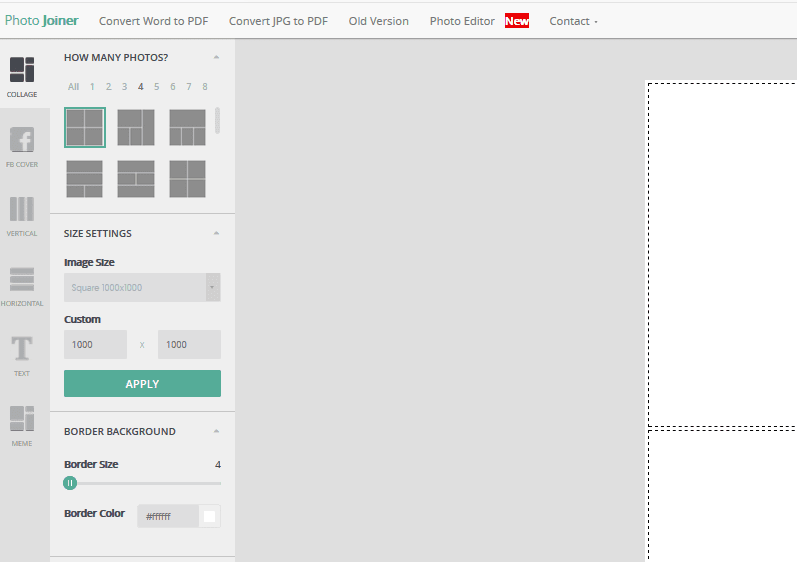Choose layout with wide top and three below
800x562 pixels.
coord(187,127)
